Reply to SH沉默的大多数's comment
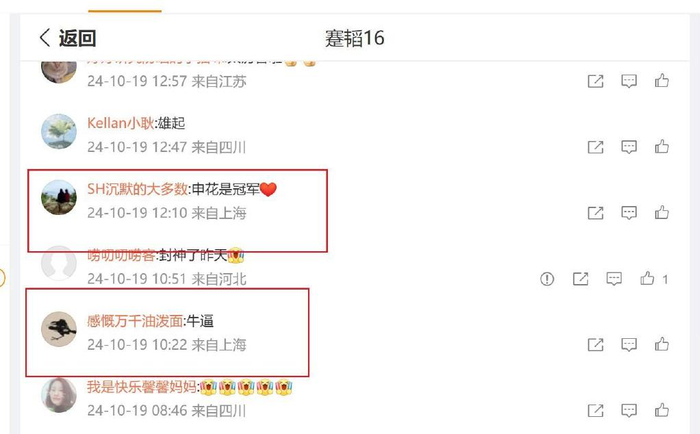 click(x=629, y=213)
